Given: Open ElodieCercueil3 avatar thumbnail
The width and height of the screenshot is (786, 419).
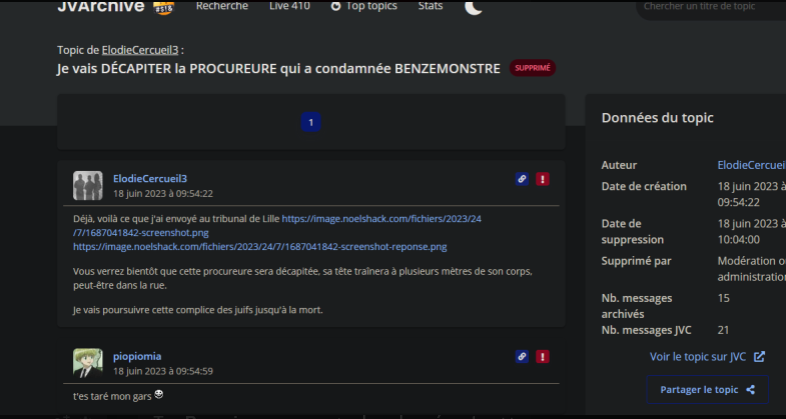Looking at the screenshot, I should 88,185.
